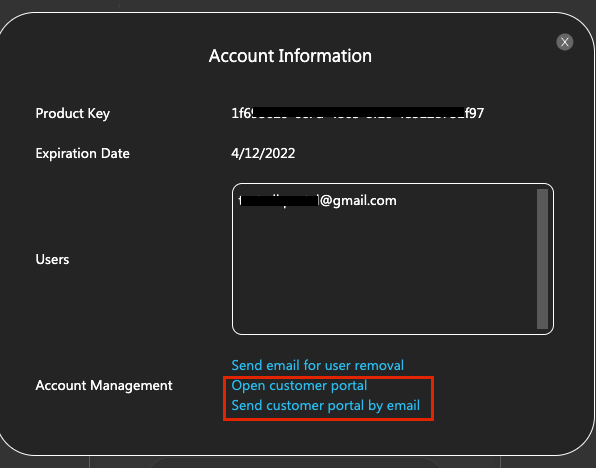Click the Account Management label

click(x=104, y=386)
